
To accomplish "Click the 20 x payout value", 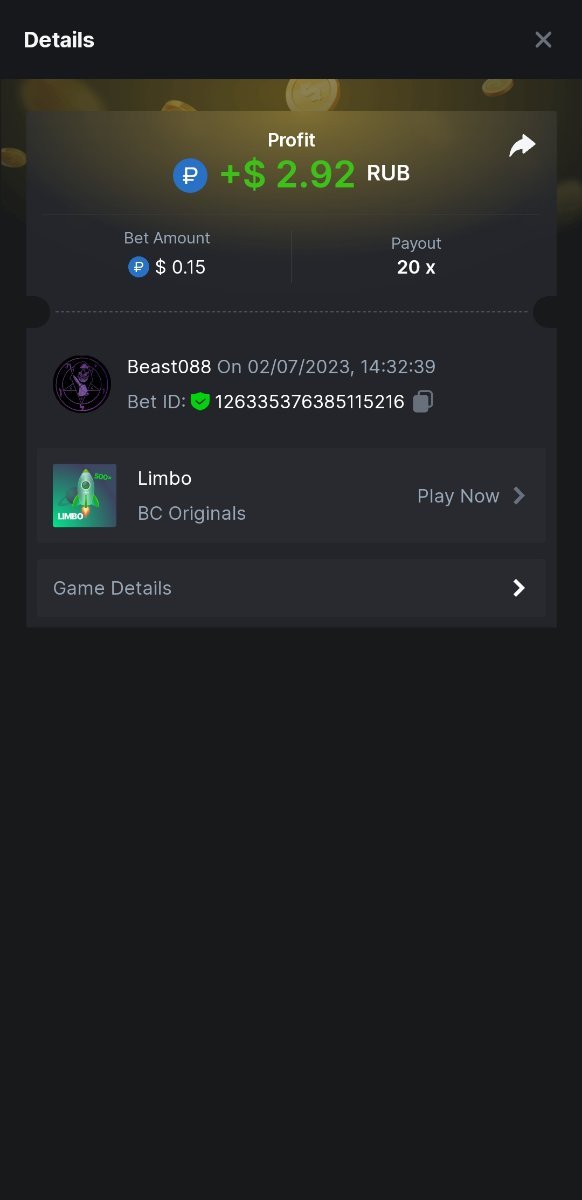I will (x=416, y=267).
